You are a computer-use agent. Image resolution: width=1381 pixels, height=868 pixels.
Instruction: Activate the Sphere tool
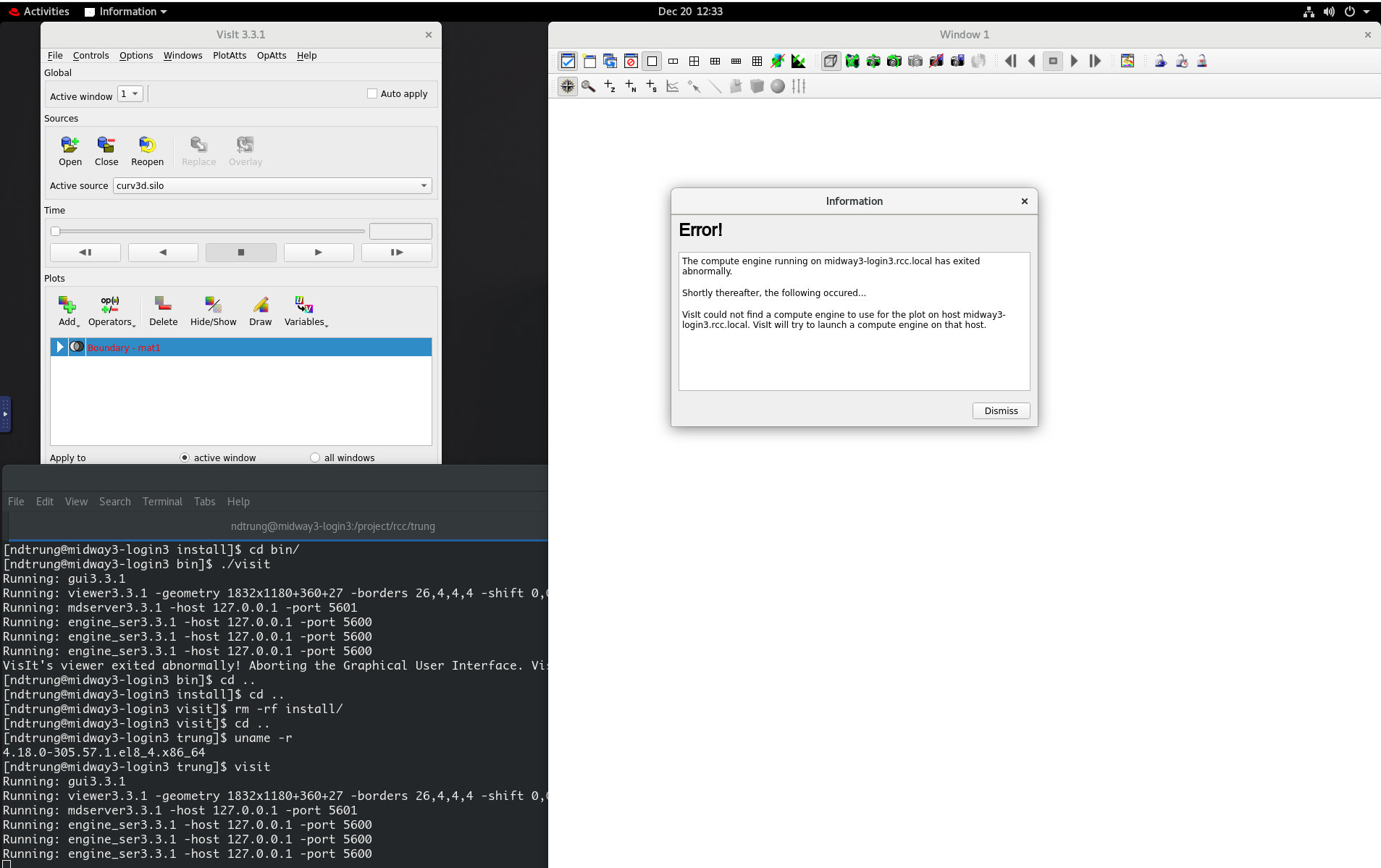[778, 86]
